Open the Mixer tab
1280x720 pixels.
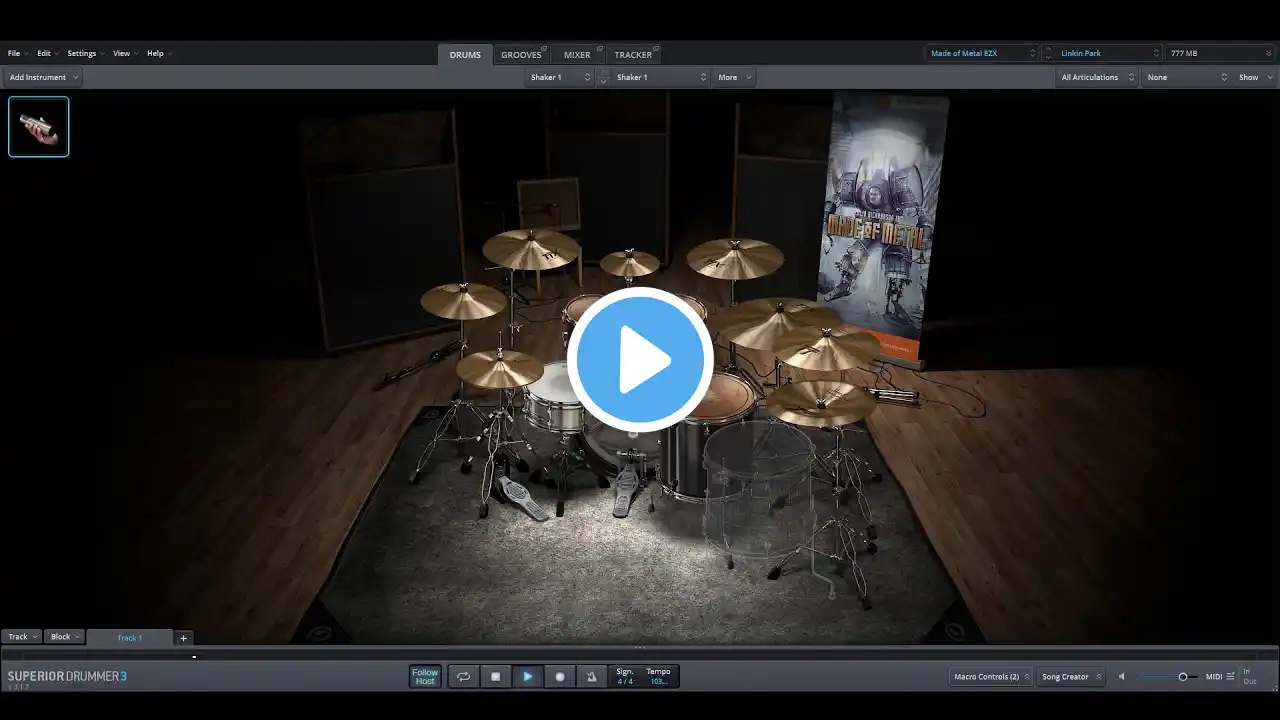point(579,55)
